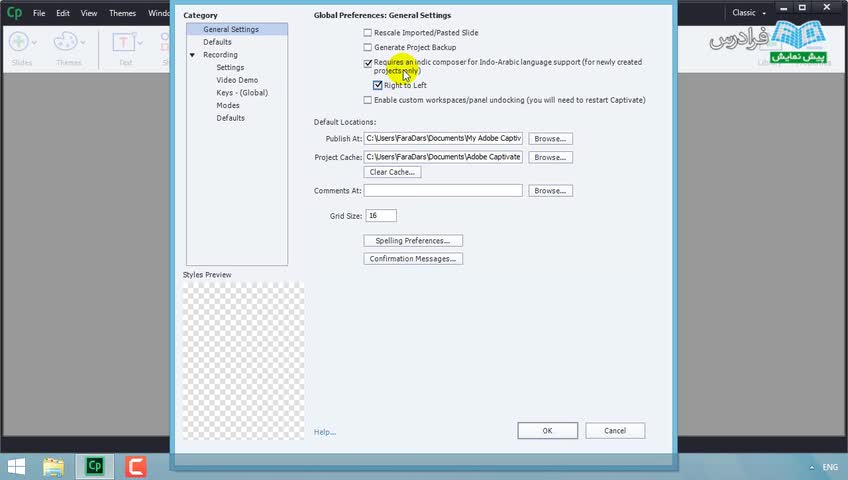This screenshot has width=848, height=480.
Task: Click Clear Cache button
Action: pos(392,172)
